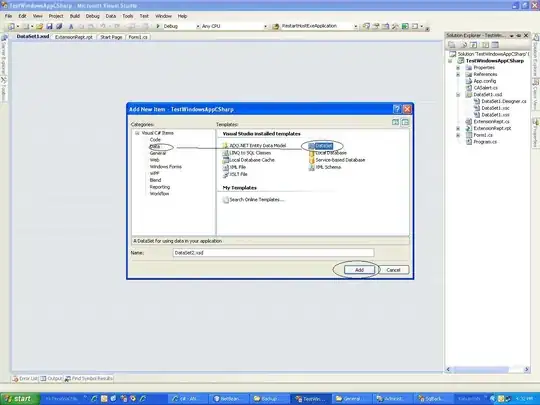The height and width of the screenshot is (405, 540).
Task: Open Search Online Templates item
Action: pos(253,200)
